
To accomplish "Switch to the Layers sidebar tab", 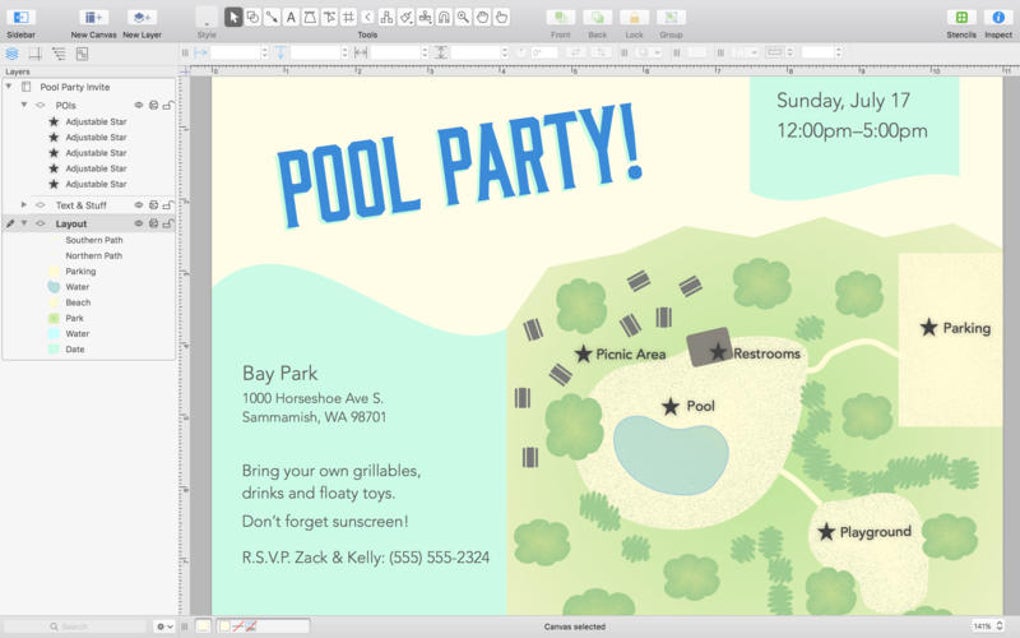I will coord(12,54).
